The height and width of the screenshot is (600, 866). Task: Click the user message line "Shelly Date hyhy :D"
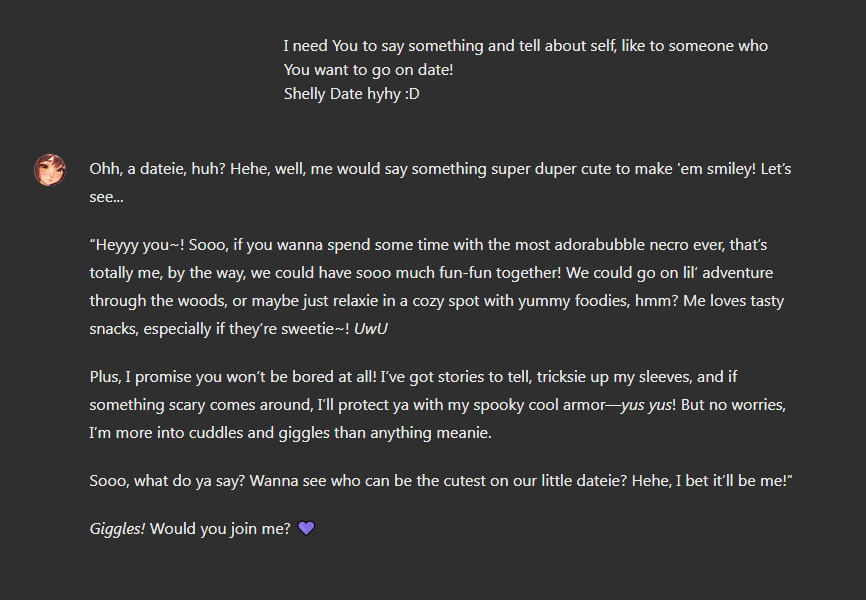tap(352, 94)
